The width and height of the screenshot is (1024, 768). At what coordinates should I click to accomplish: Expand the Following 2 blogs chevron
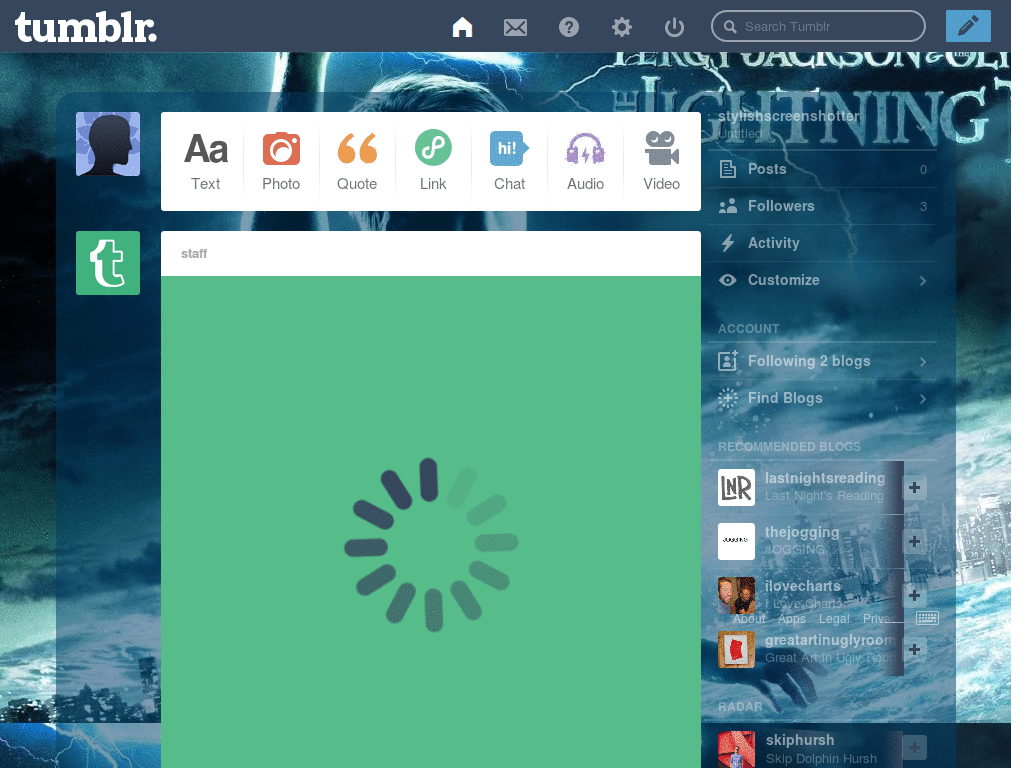(x=923, y=362)
